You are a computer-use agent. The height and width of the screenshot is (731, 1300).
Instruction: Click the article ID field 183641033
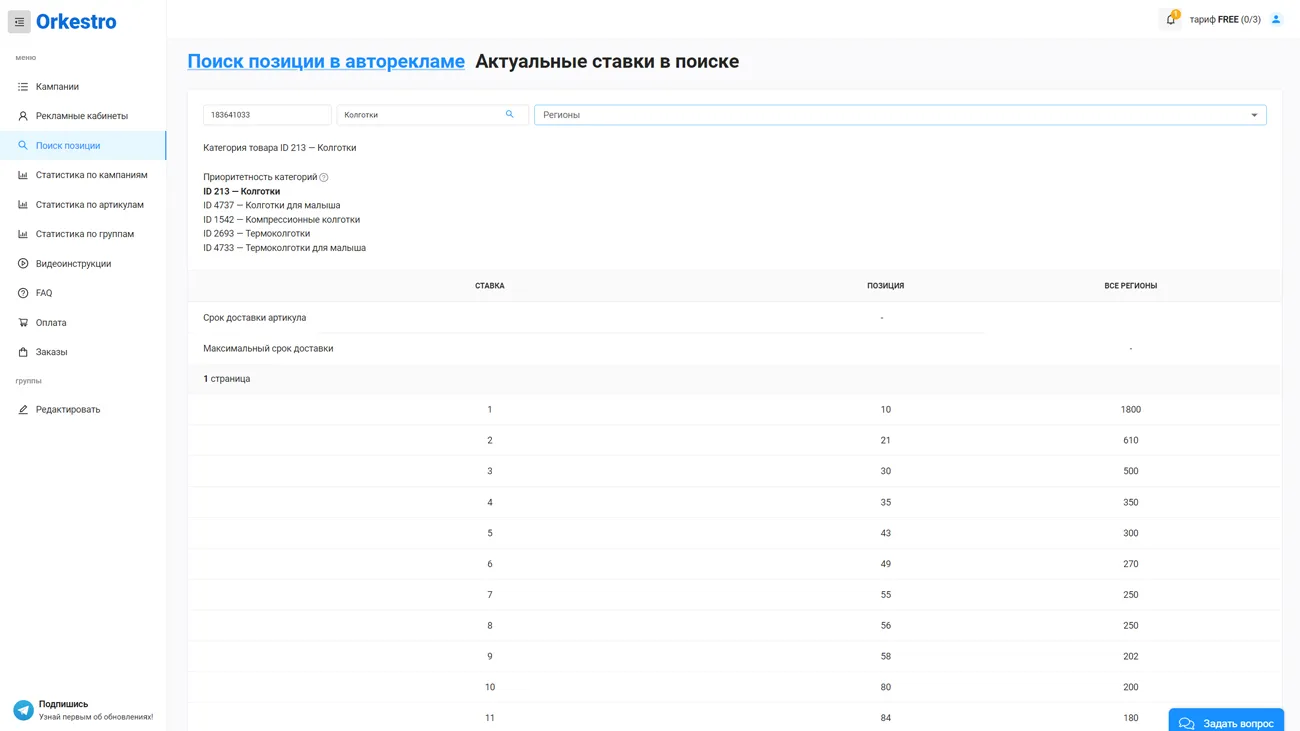pos(266,115)
